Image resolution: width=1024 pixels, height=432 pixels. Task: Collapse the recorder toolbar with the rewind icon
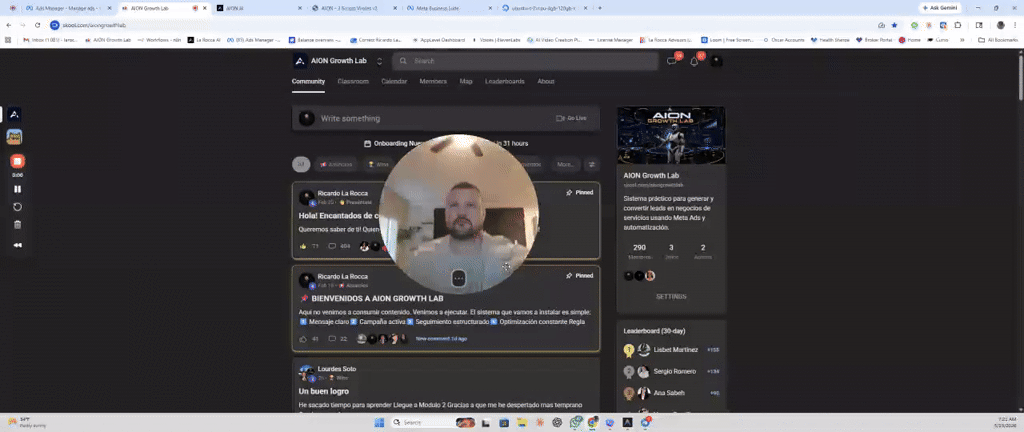click(x=18, y=245)
